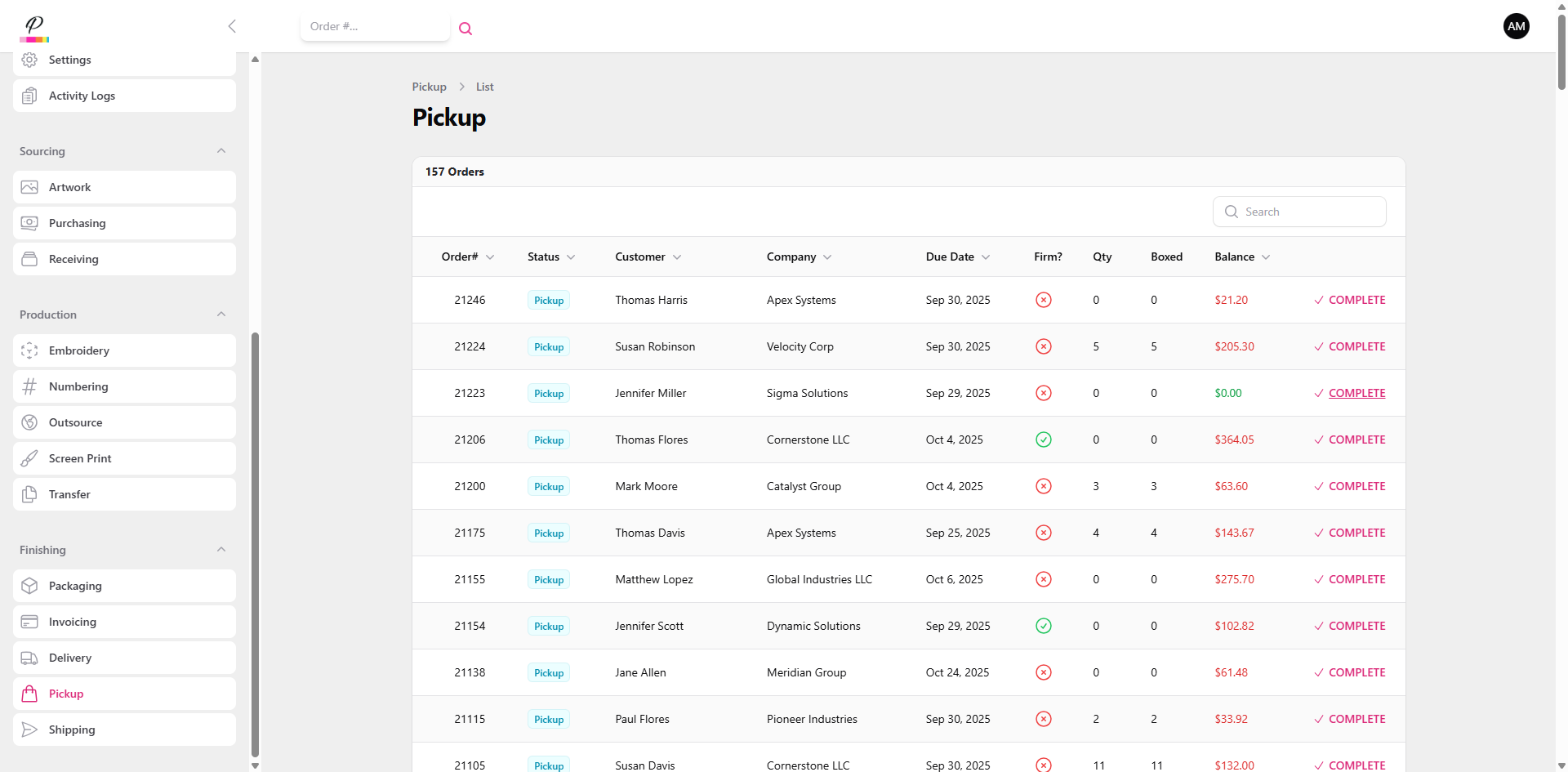
Task: Click the Artwork image icon
Action: (x=29, y=187)
